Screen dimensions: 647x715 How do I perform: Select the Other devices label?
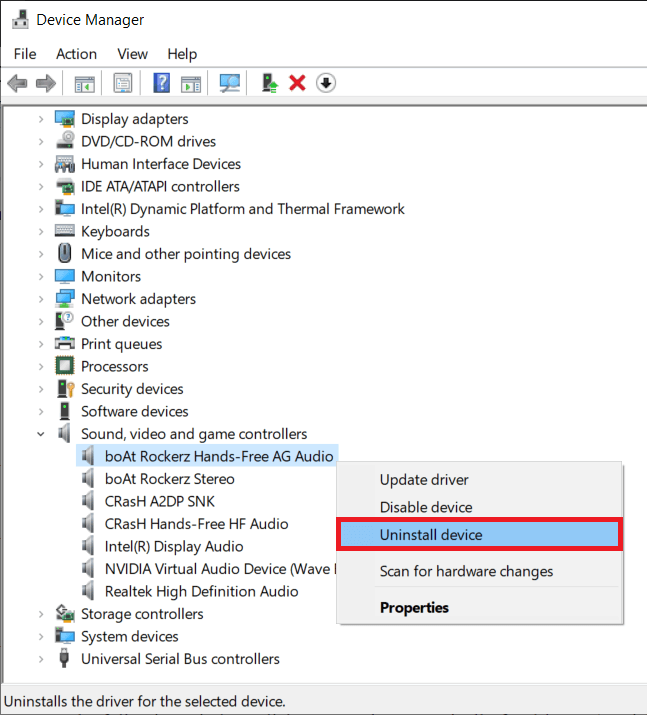125,321
